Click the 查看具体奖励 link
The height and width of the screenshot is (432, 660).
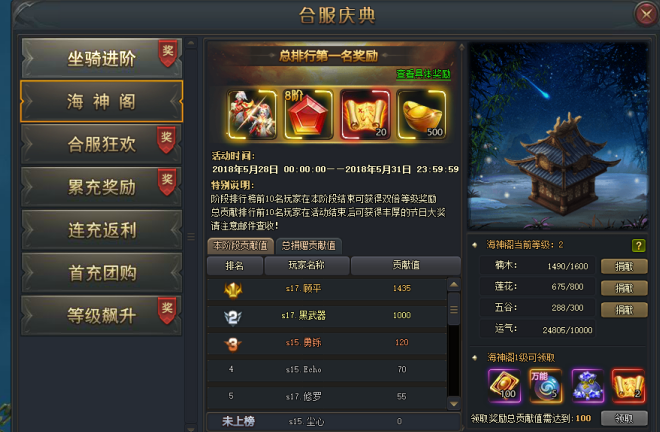[423, 74]
